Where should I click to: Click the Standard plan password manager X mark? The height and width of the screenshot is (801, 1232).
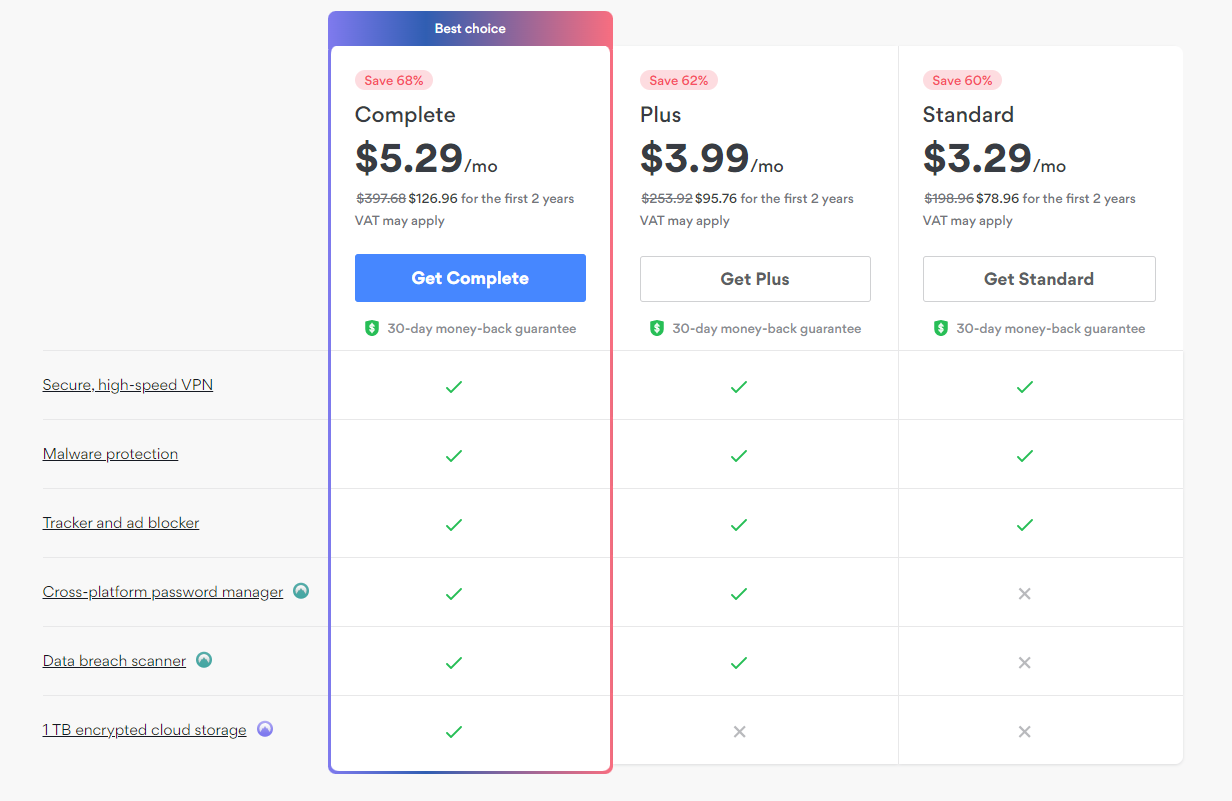[x=1024, y=594]
